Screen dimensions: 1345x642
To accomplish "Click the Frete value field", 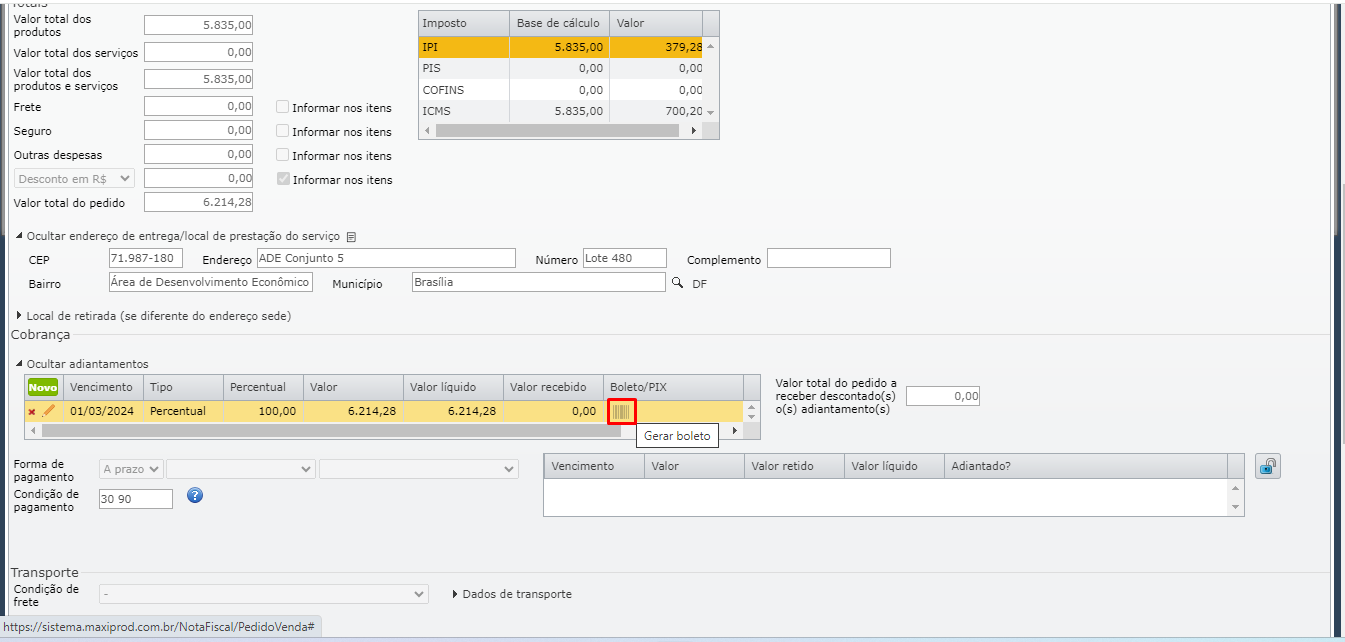I will [198, 106].
